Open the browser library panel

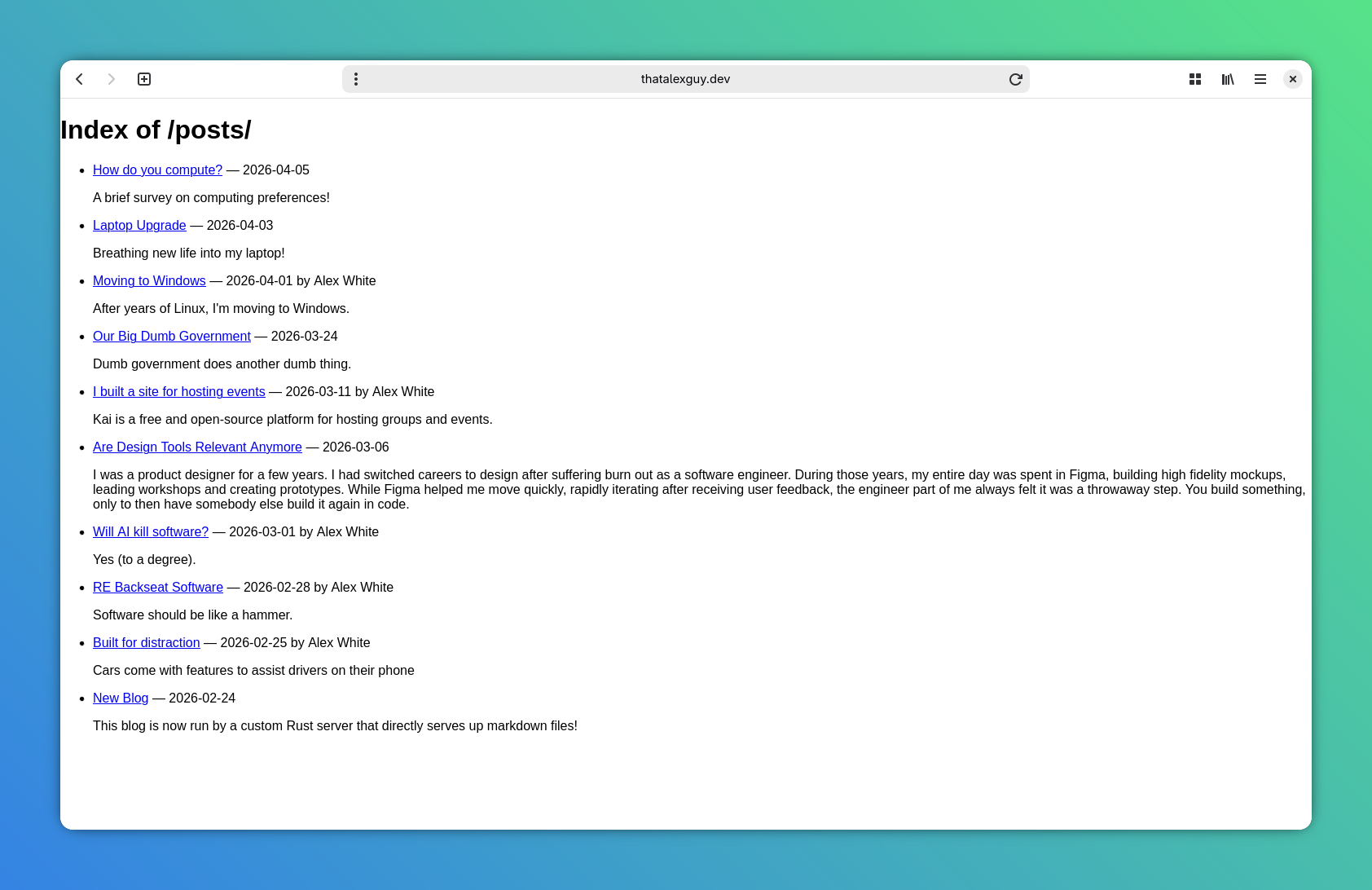pos(1228,79)
